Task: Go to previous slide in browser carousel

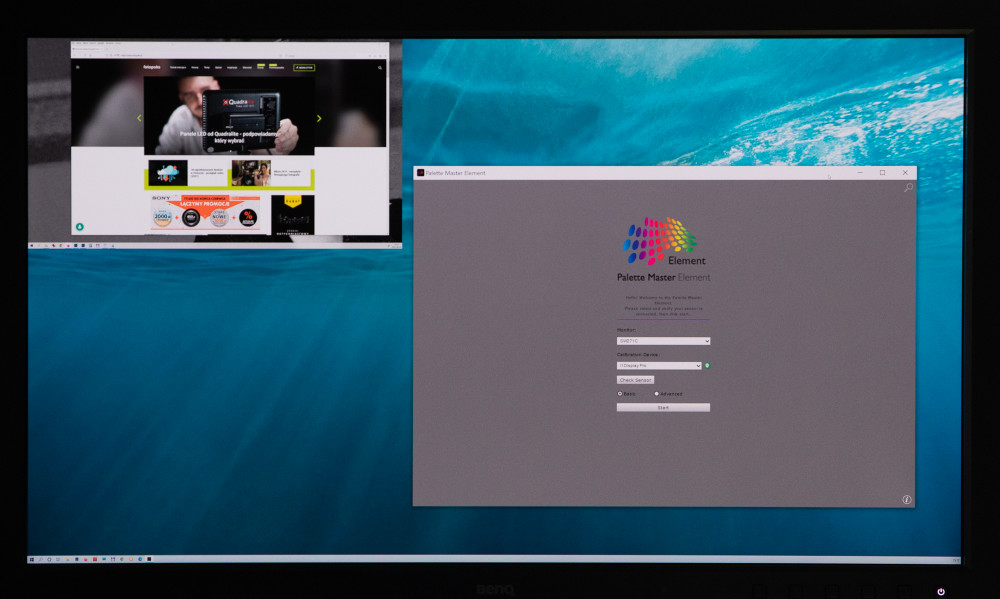Action: [x=139, y=118]
